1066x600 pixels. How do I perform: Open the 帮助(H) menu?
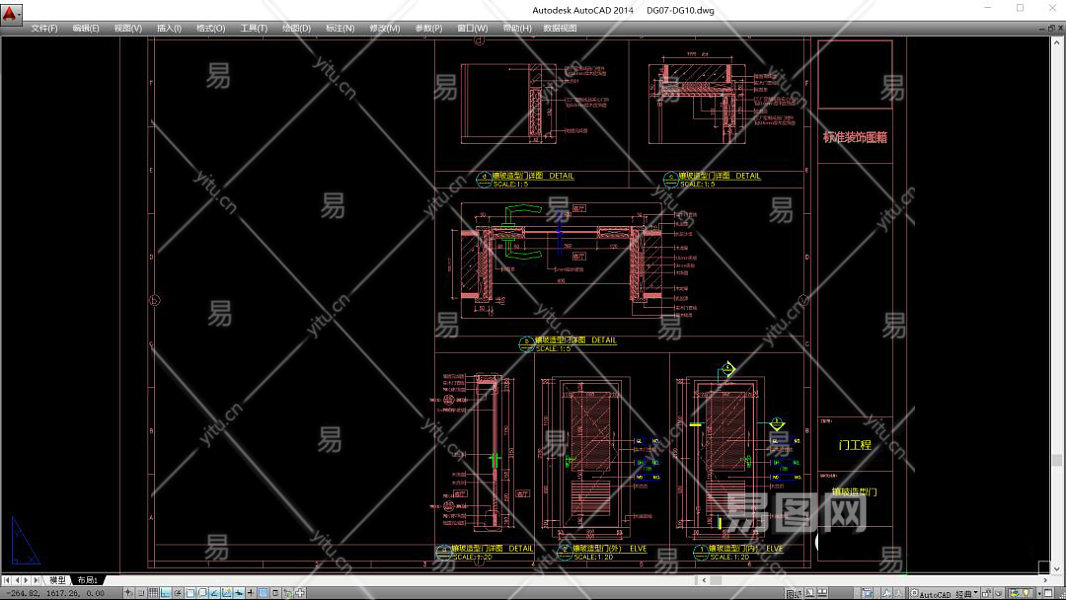click(517, 28)
